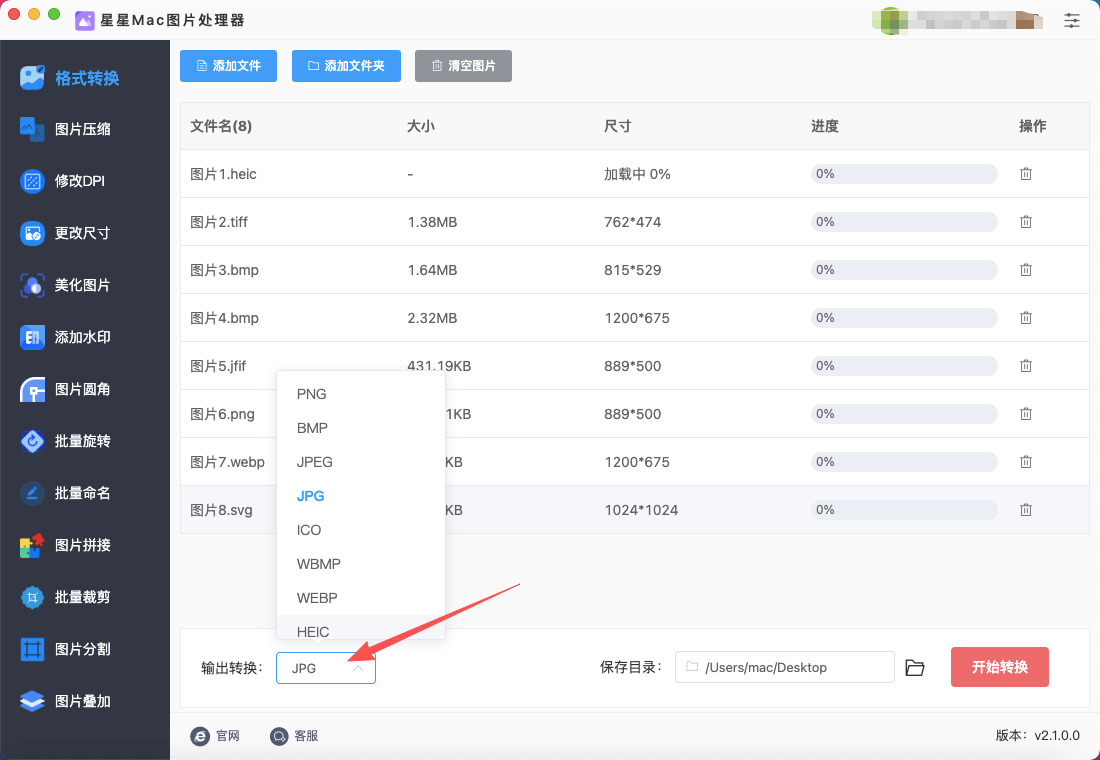Select the 图片7.webp file name
Screen dimensions: 1100x760
coord(227,462)
